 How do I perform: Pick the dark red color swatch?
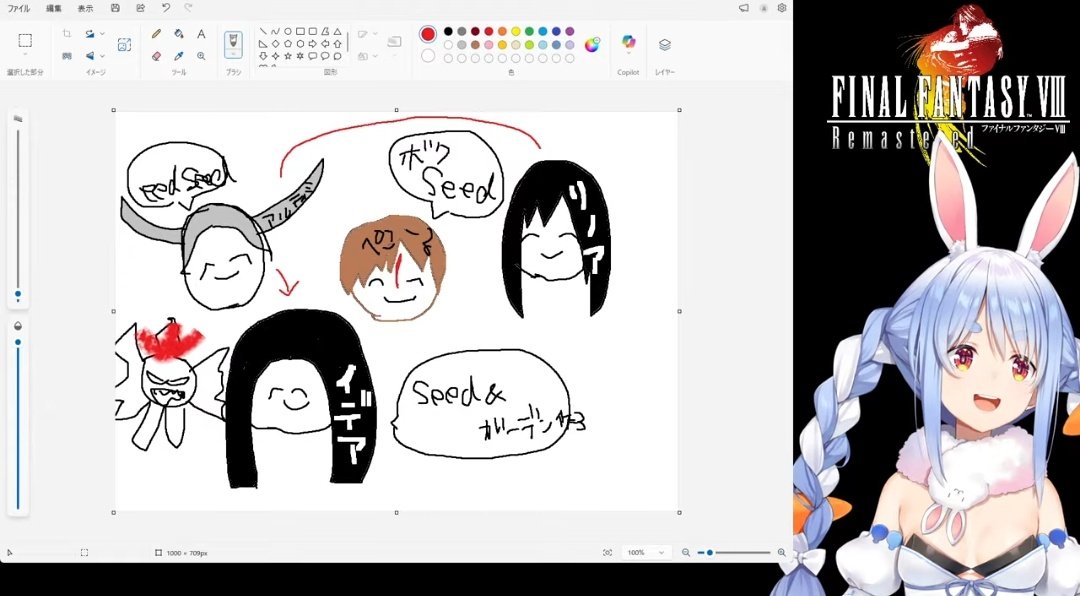(x=475, y=31)
